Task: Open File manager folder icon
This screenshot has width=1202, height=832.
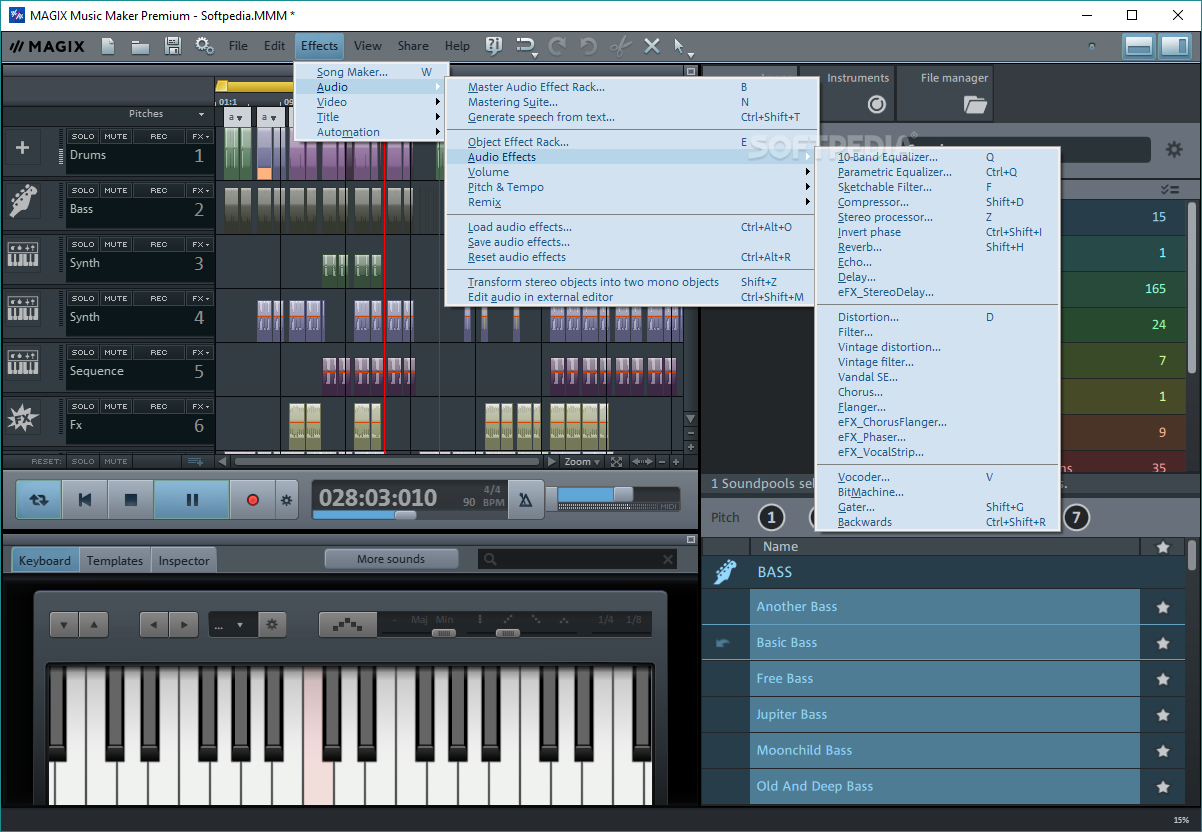Action: coord(974,104)
